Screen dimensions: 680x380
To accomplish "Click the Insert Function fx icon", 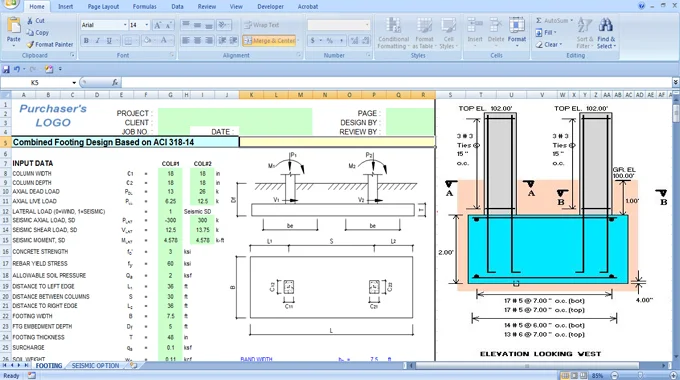I will pyautogui.click(x=115, y=82).
